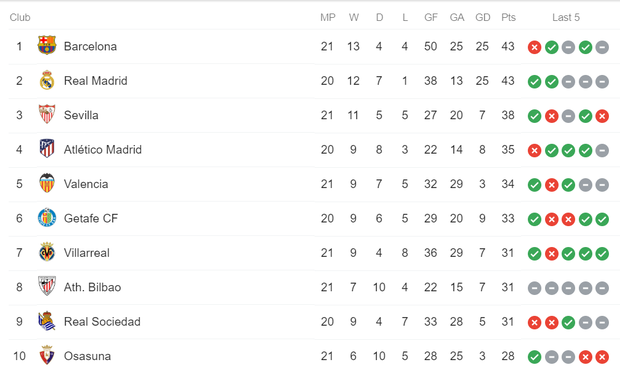Viewport: 620px width, 373px height.
Task: Click the GD column header
Action: coord(482,17)
